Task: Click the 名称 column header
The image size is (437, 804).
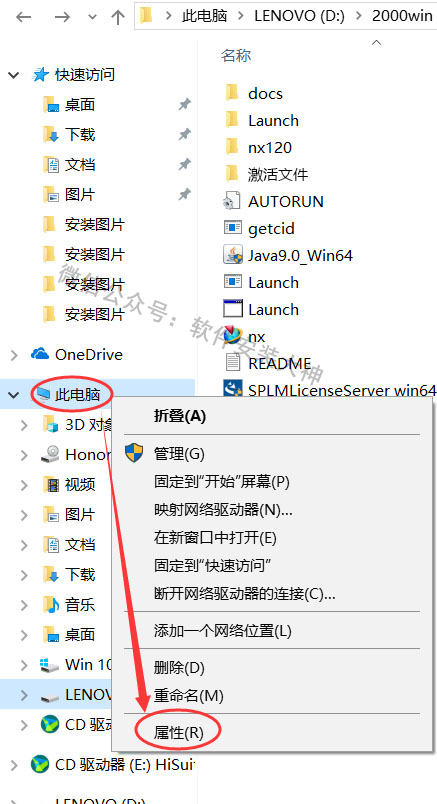Action: point(236,55)
